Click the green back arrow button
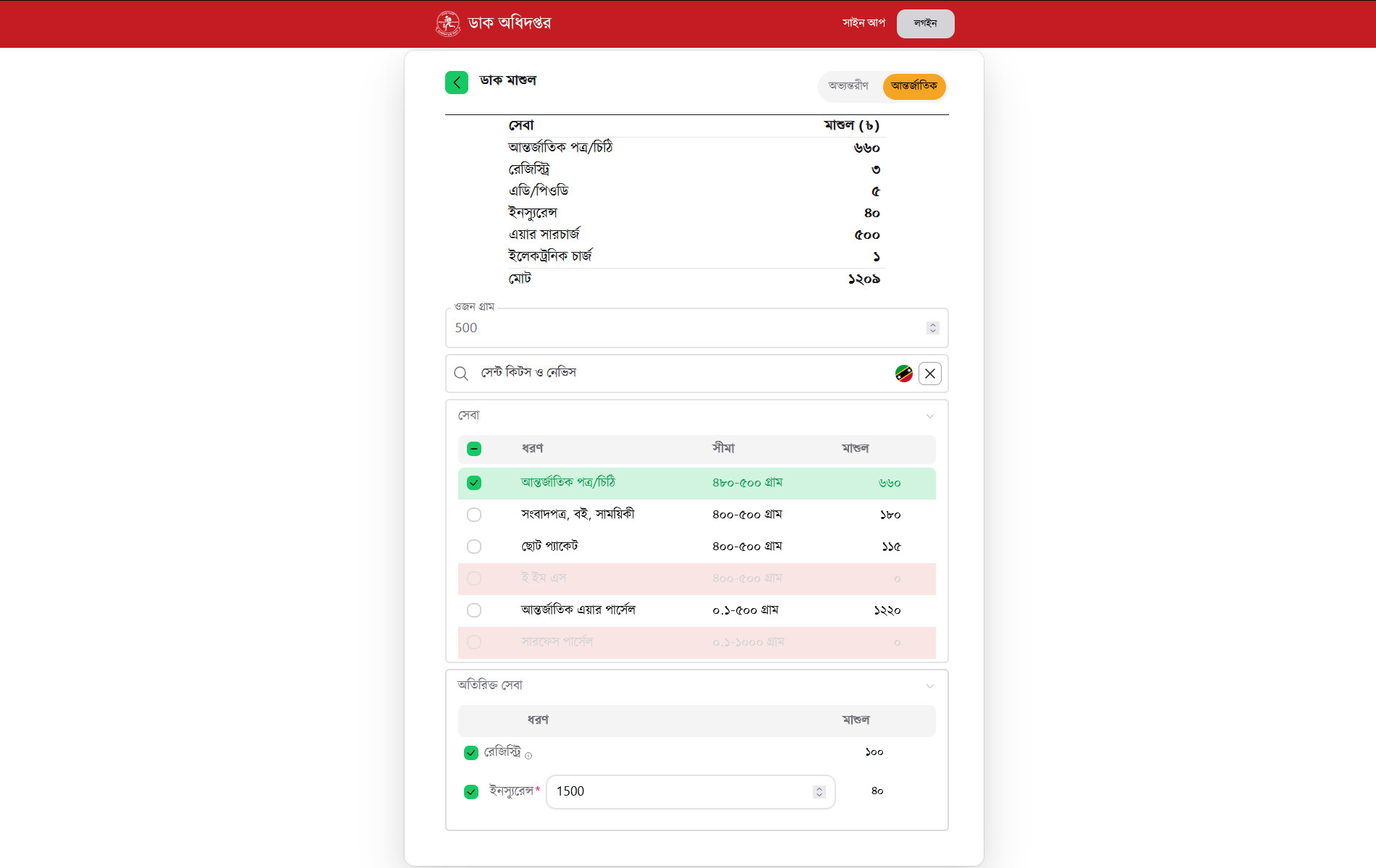Image resolution: width=1376 pixels, height=868 pixels. click(456, 83)
